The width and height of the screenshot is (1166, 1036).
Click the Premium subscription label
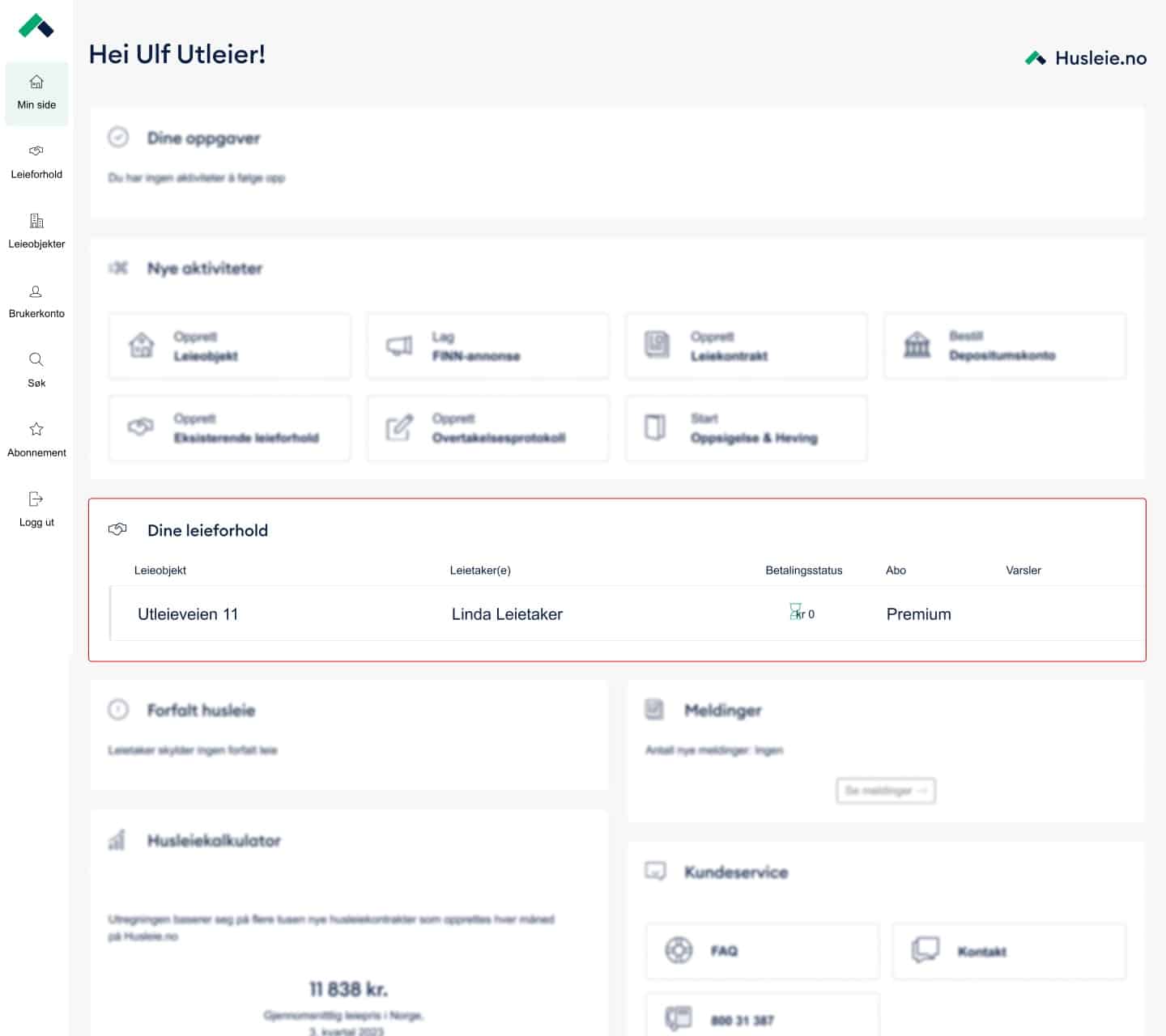(x=918, y=614)
